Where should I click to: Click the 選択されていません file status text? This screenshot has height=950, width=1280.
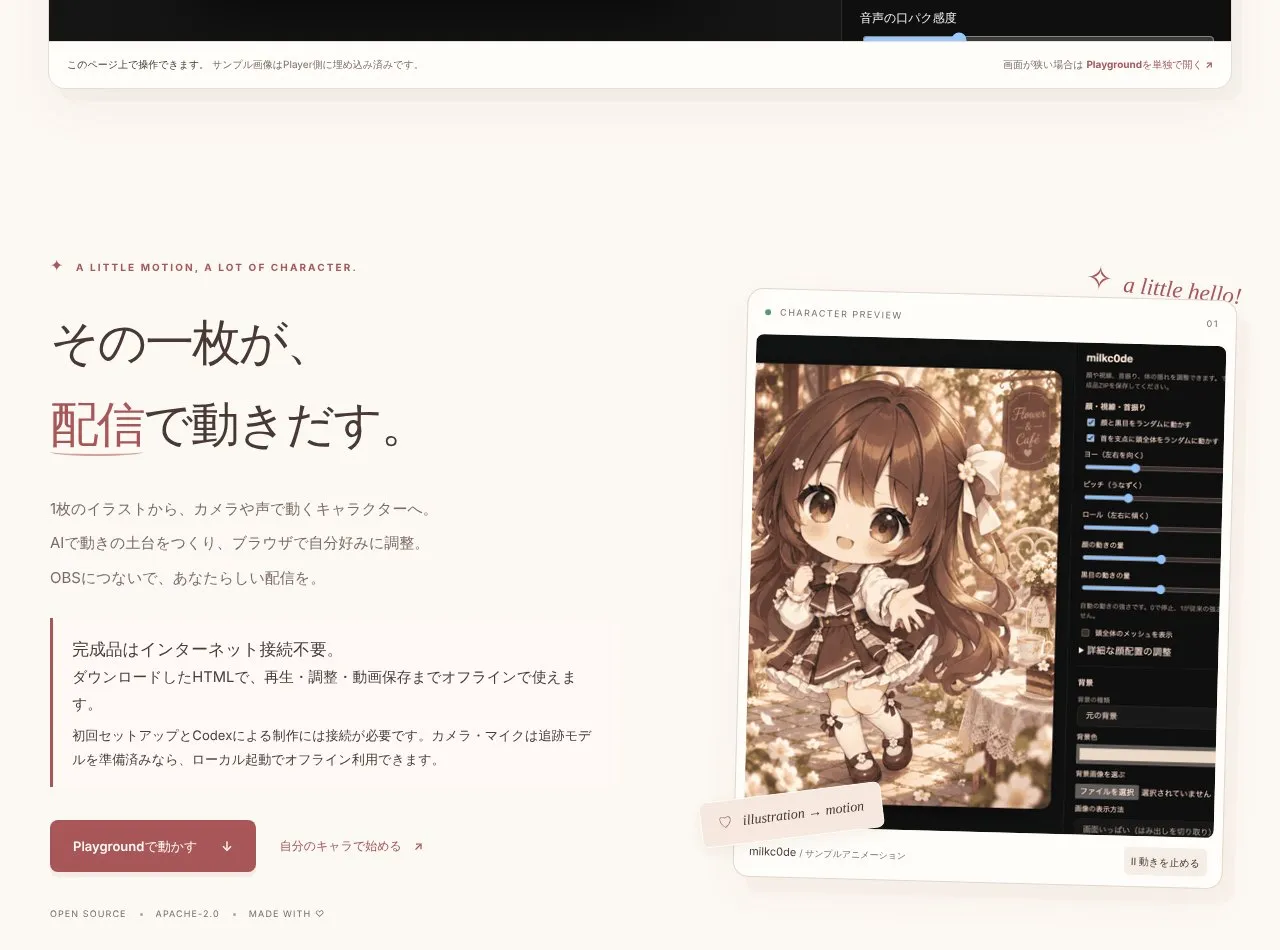[1176, 793]
